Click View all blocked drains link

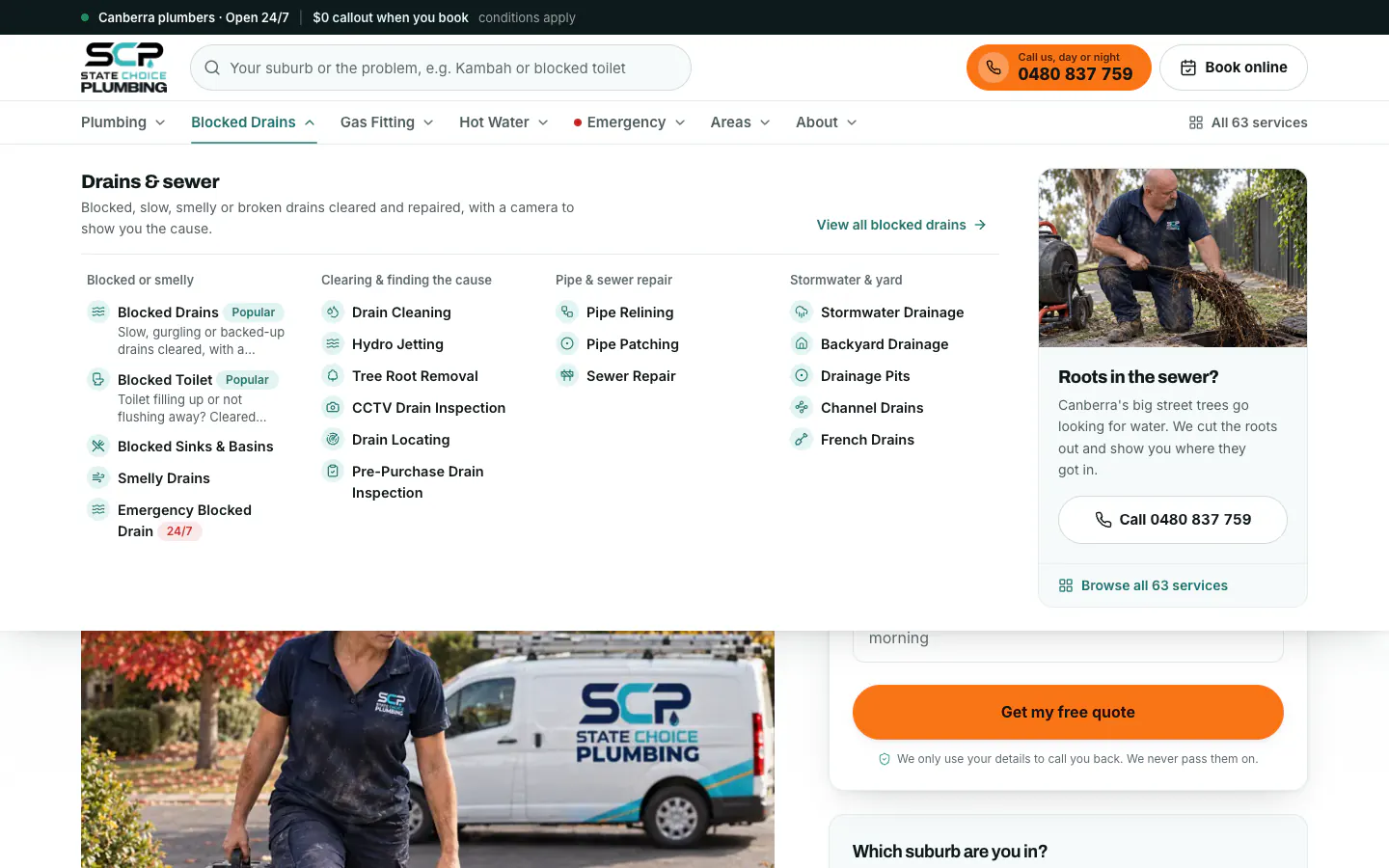click(x=902, y=225)
